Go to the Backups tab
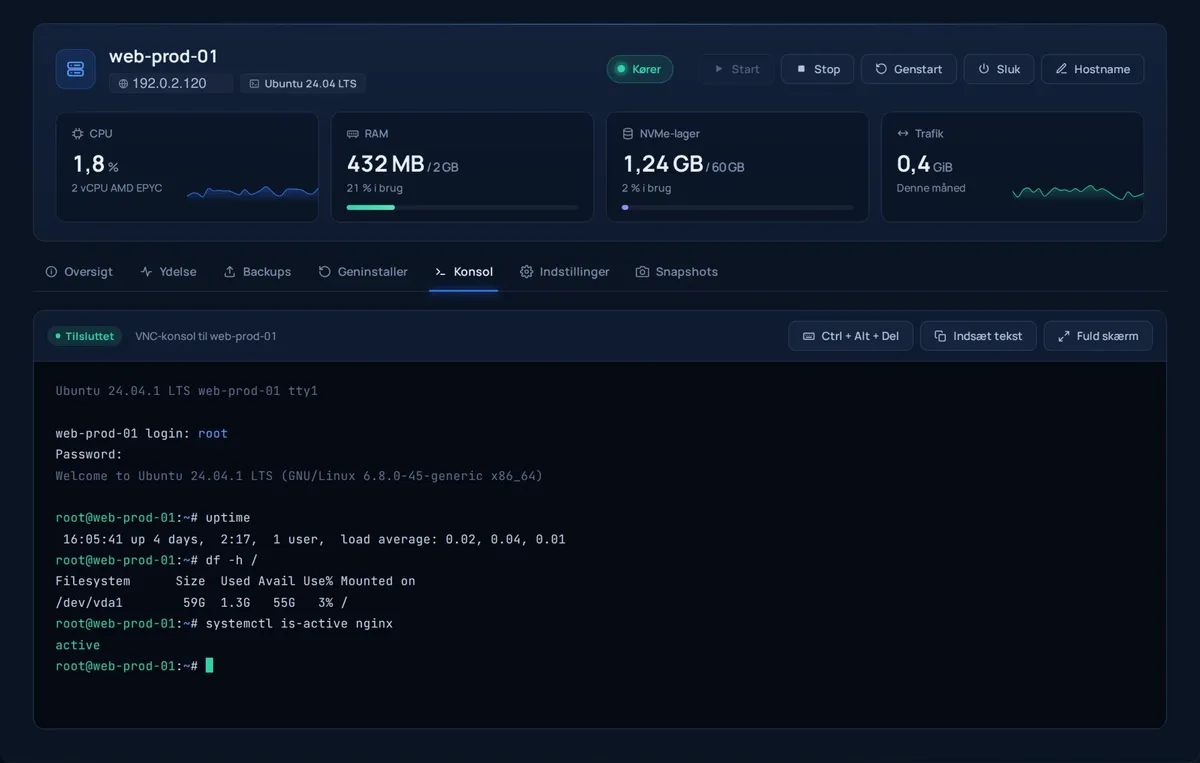 258,272
